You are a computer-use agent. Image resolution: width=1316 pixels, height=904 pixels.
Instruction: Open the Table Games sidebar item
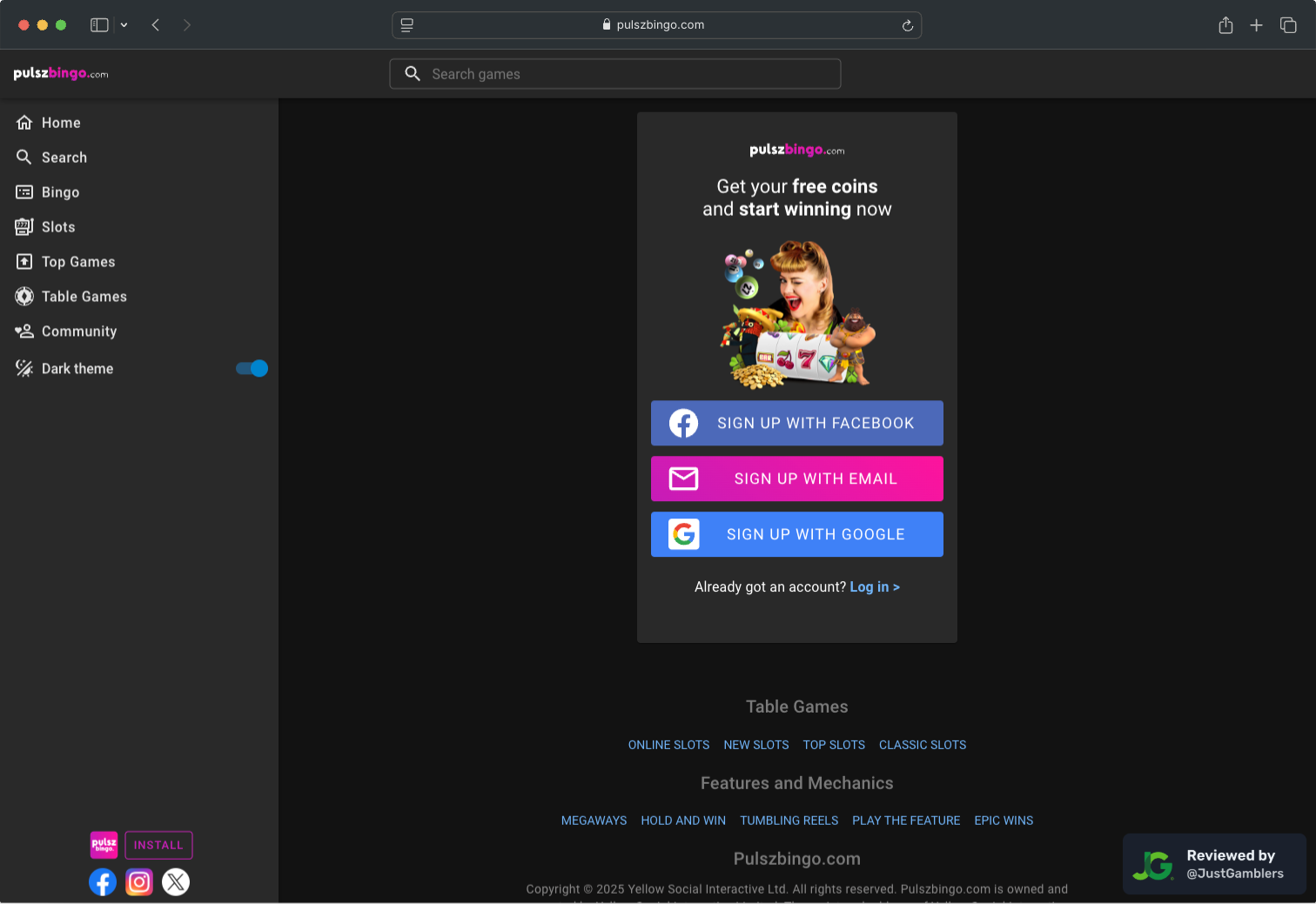point(139,297)
